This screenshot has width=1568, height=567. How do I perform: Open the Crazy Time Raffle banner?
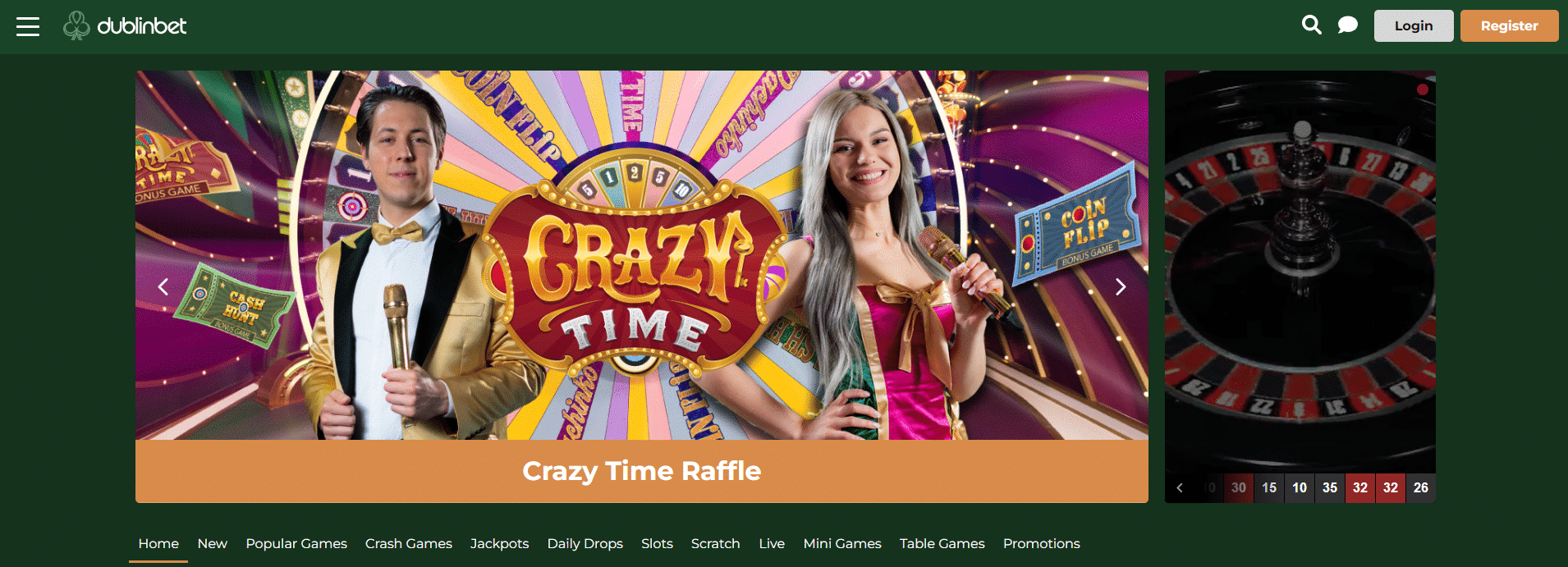(642, 286)
